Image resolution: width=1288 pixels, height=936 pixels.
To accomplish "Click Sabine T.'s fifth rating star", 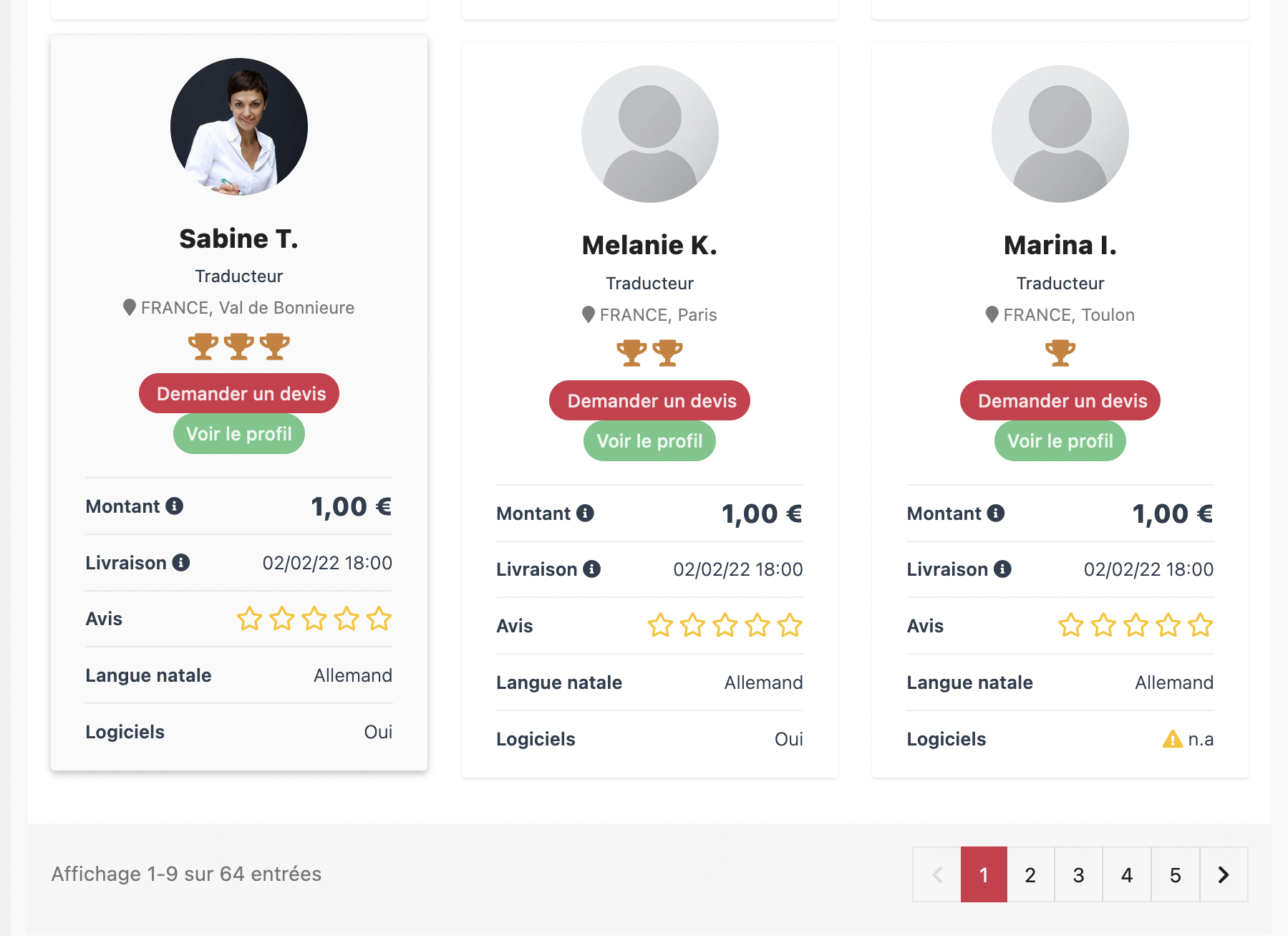I will [x=379, y=619].
